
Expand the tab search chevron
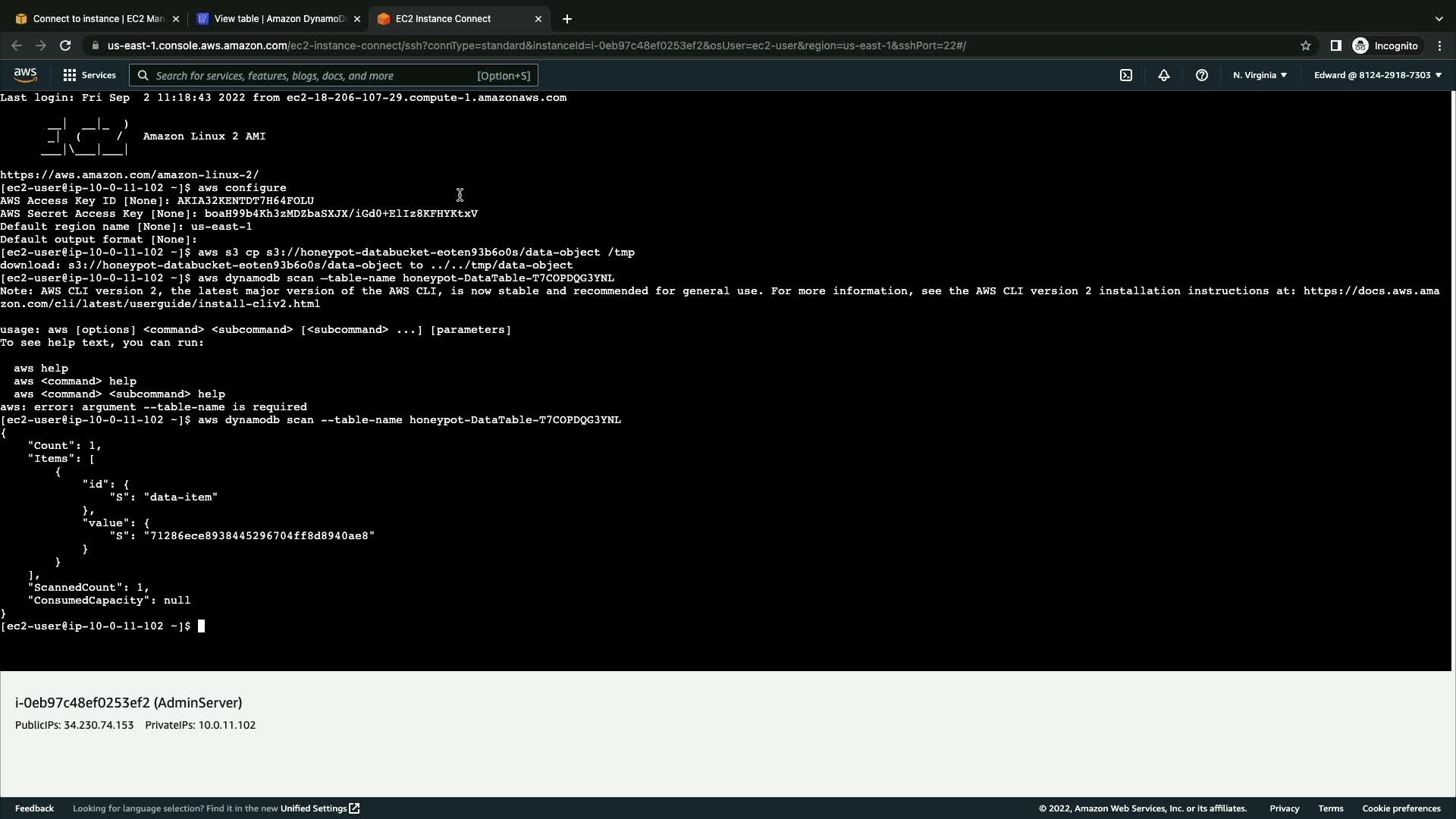[1439, 19]
